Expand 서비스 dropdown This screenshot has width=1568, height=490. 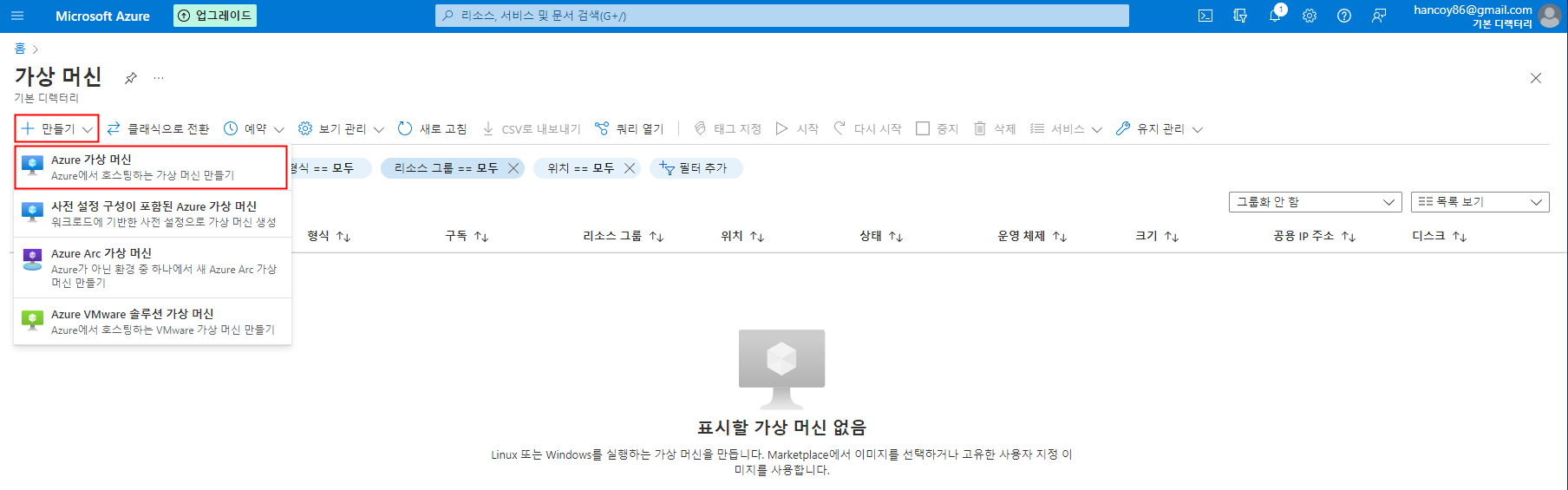coord(1066,128)
